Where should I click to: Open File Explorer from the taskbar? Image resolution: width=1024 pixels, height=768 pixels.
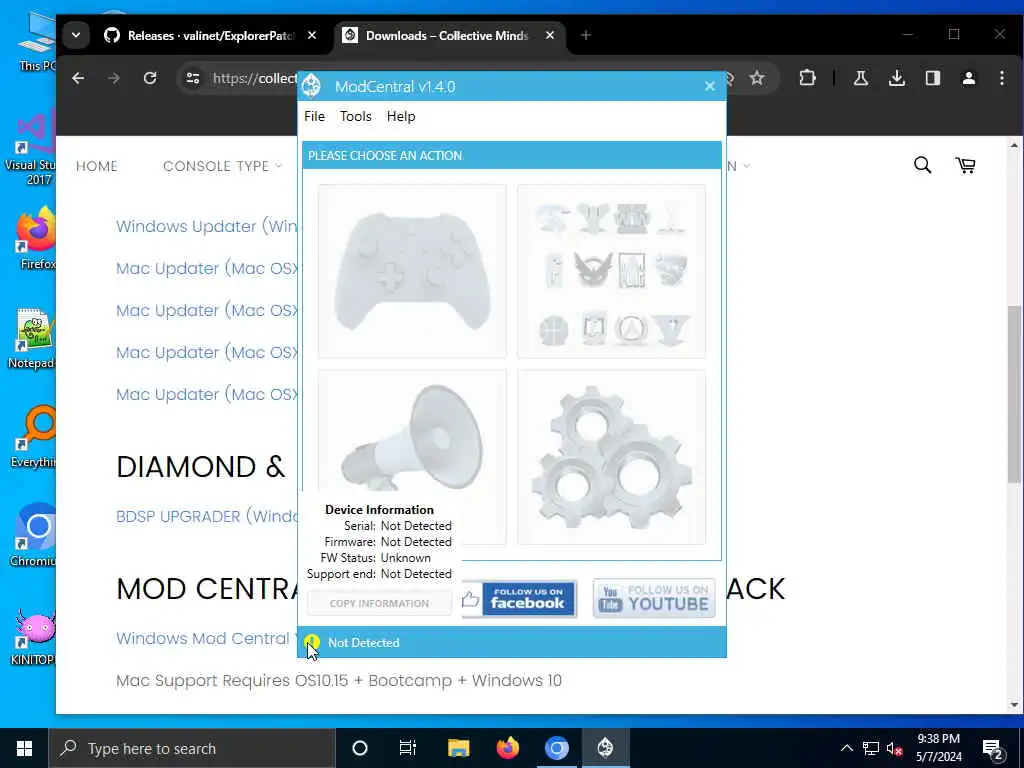click(458, 748)
